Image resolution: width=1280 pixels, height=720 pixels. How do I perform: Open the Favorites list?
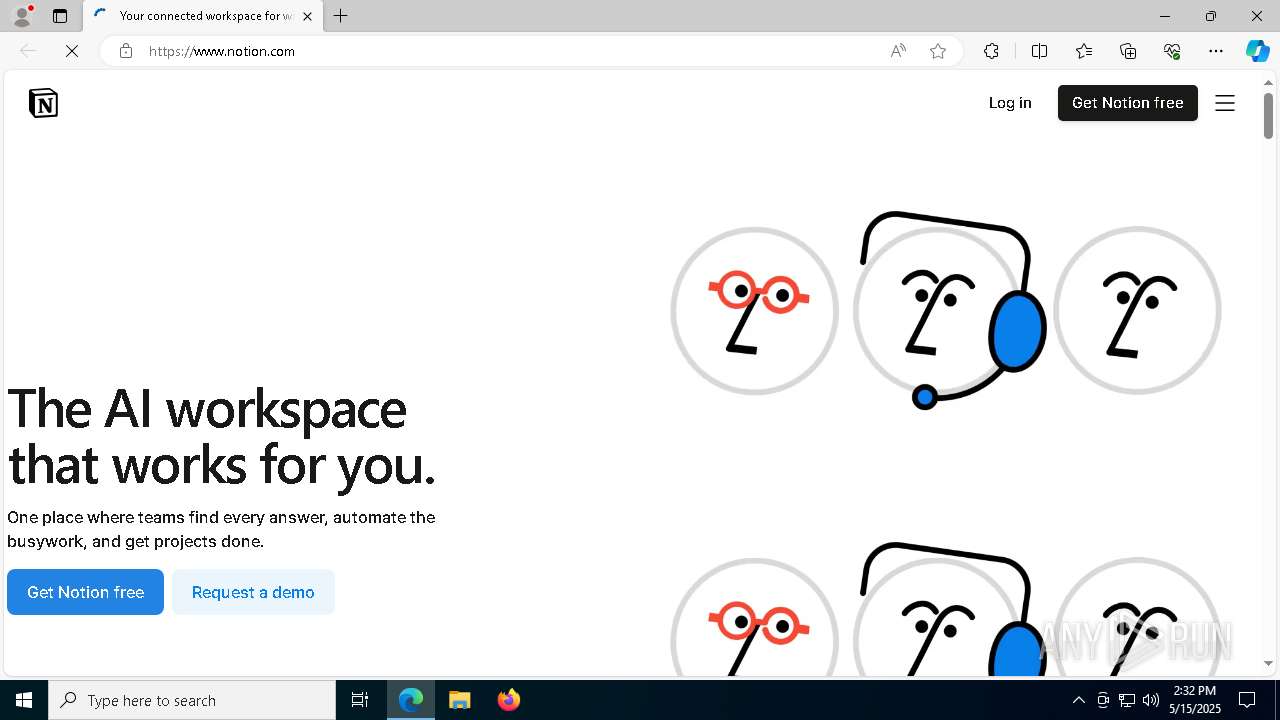tap(1084, 51)
